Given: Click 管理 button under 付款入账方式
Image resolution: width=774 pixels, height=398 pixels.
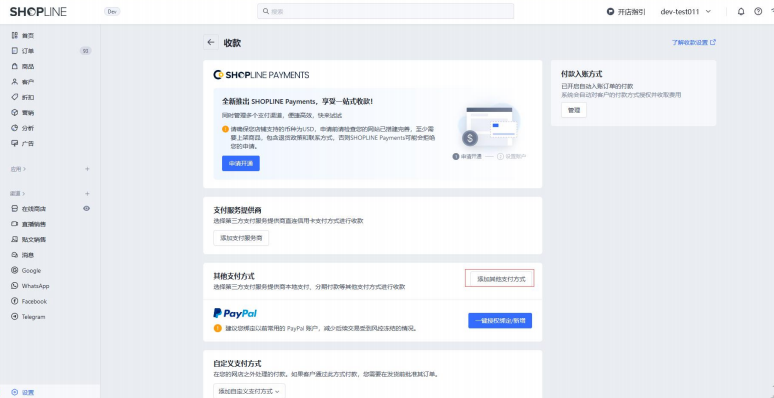Looking at the screenshot, I should [574, 110].
